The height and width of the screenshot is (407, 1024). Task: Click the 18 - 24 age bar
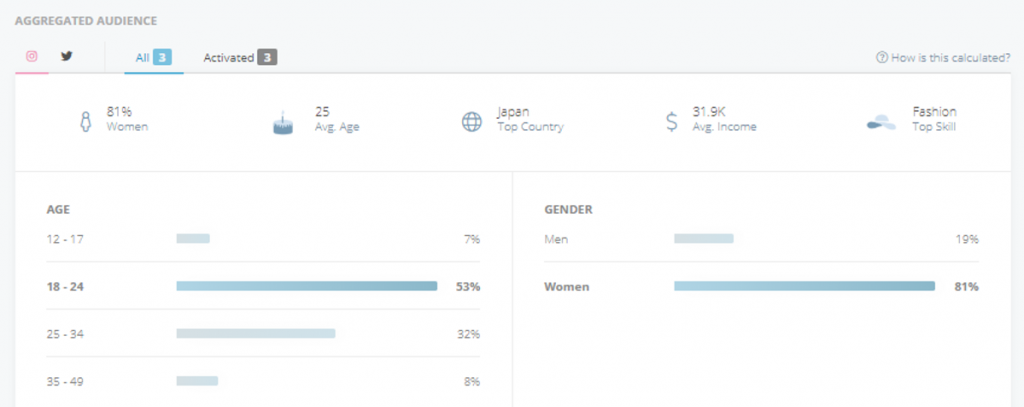coord(306,286)
